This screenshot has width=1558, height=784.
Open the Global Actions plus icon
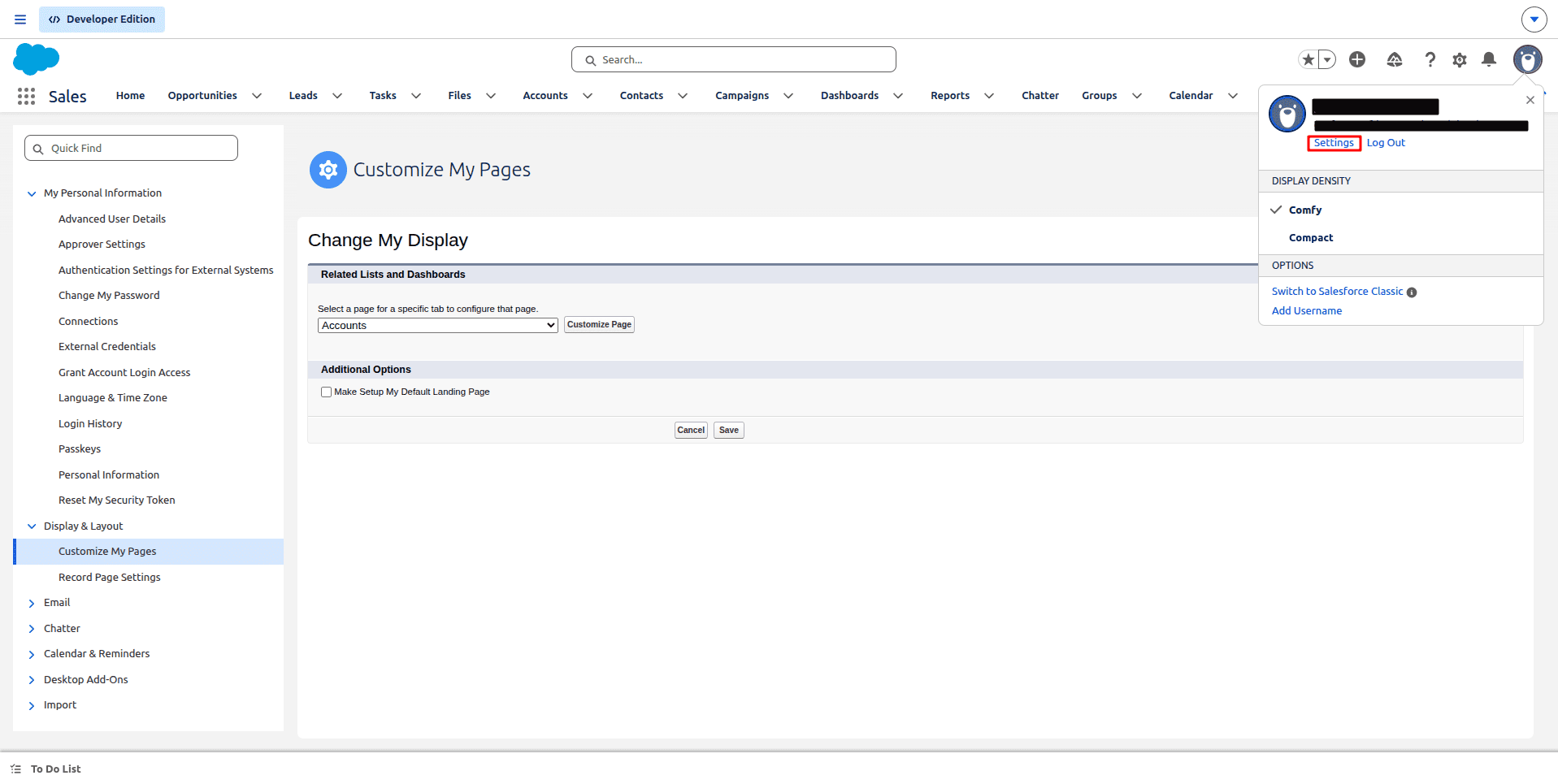point(1357,59)
